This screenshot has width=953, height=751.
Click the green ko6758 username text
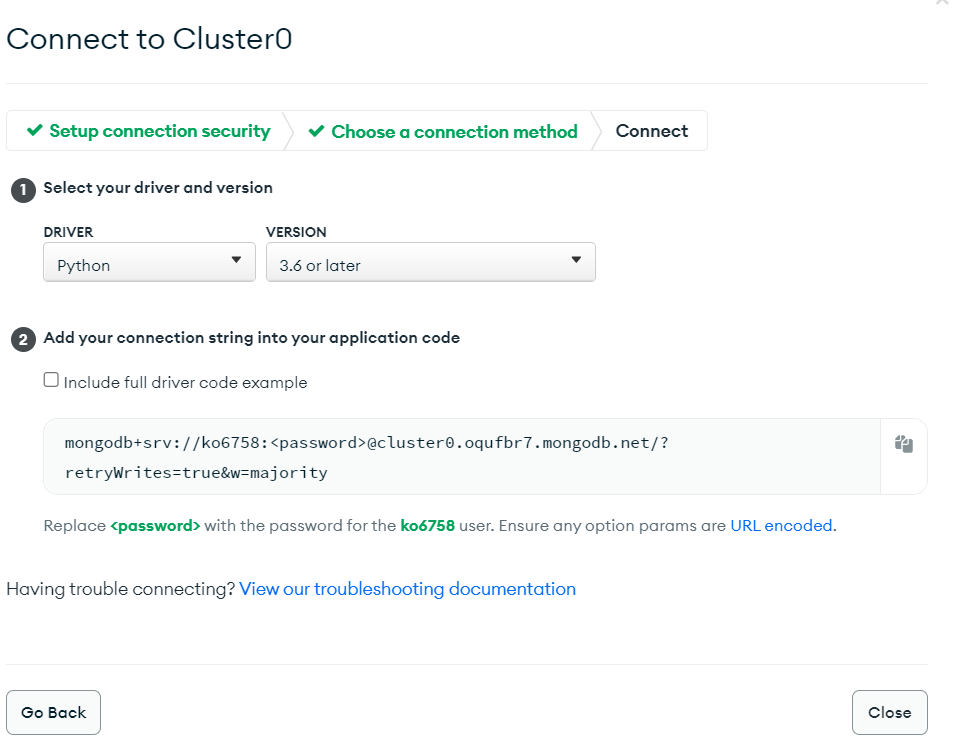point(427,526)
